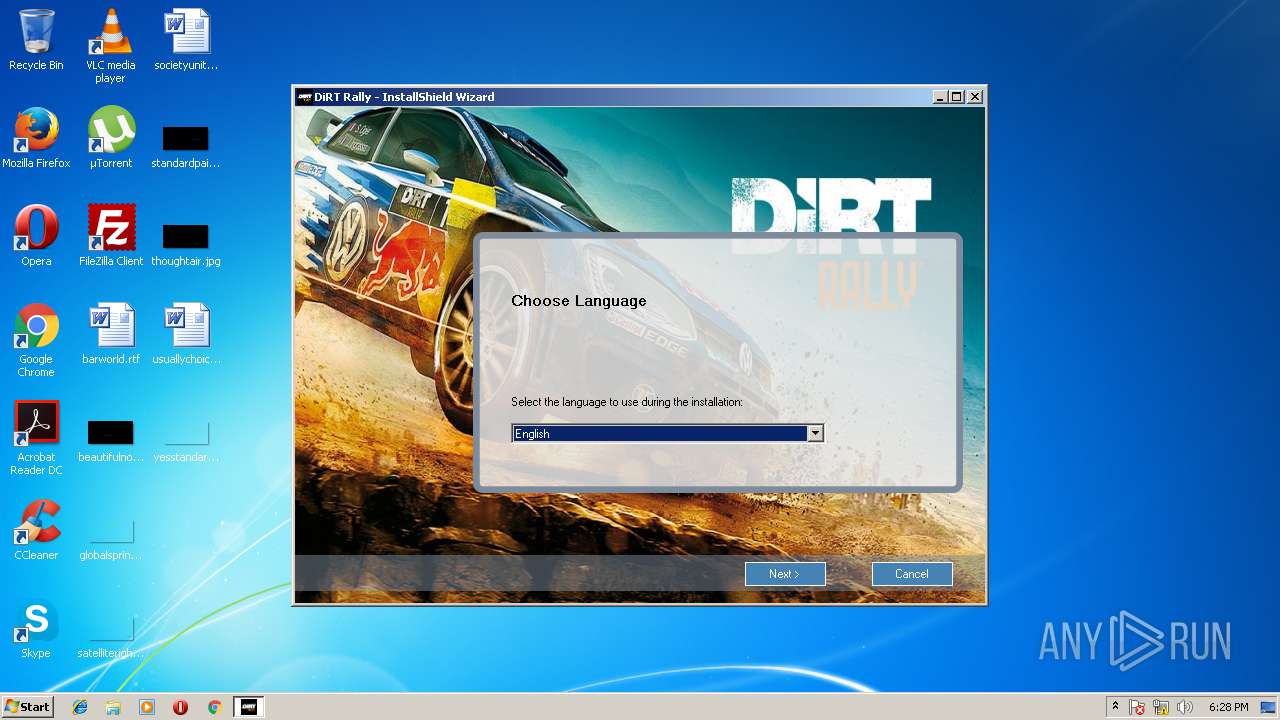Click Next to continue installation
Image resolution: width=1280 pixels, height=720 pixels.
click(x=785, y=574)
